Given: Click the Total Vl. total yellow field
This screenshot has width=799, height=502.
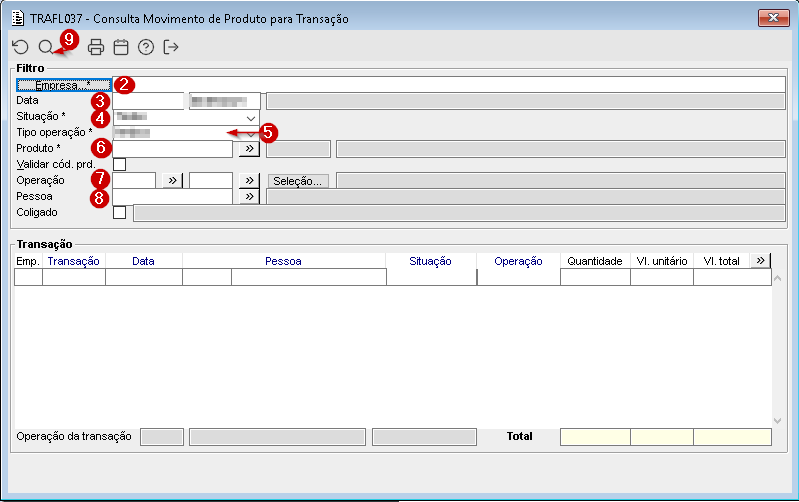Looking at the screenshot, I should [732, 437].
